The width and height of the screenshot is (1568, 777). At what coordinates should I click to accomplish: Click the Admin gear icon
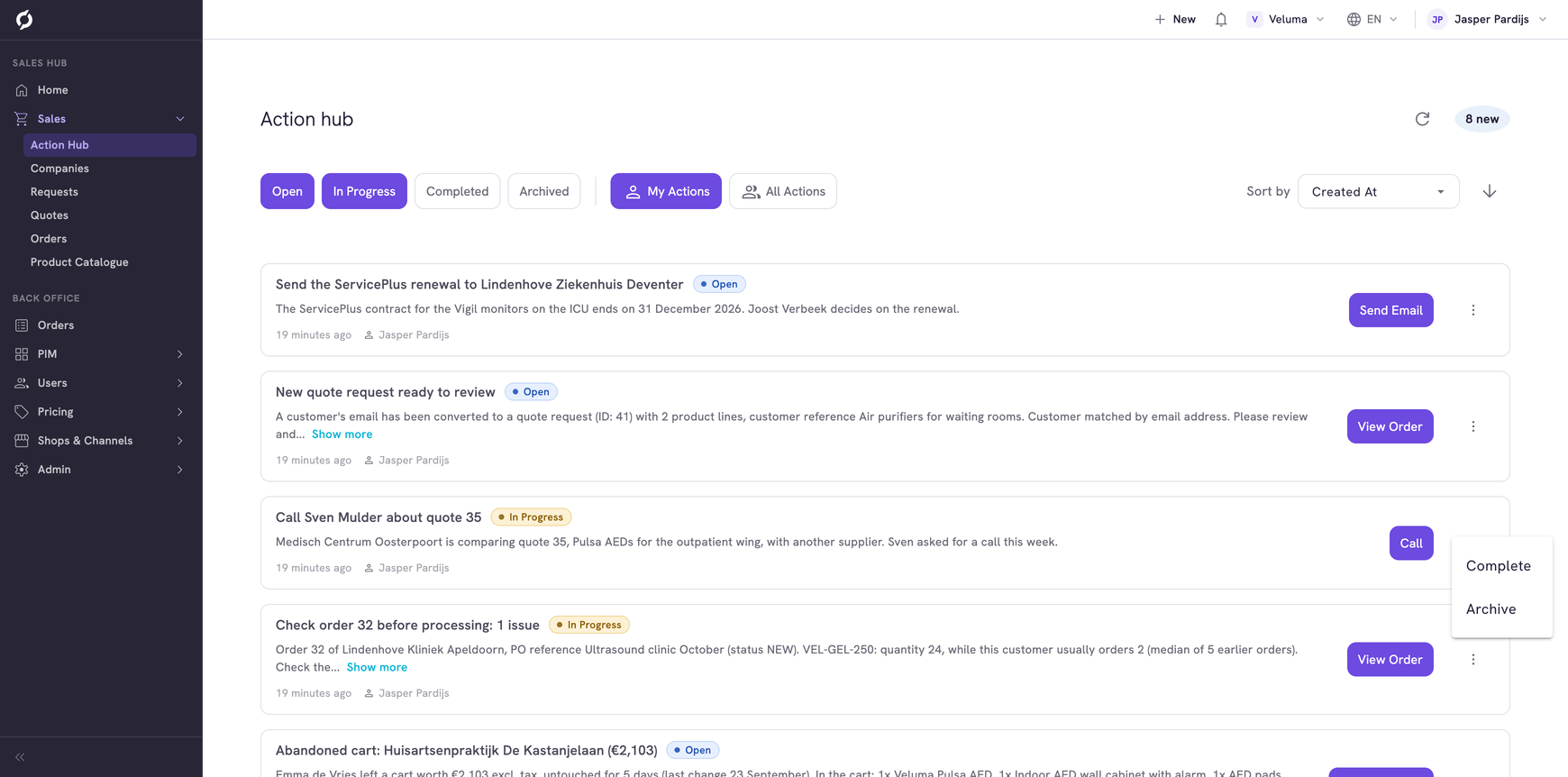pos(22,470)
